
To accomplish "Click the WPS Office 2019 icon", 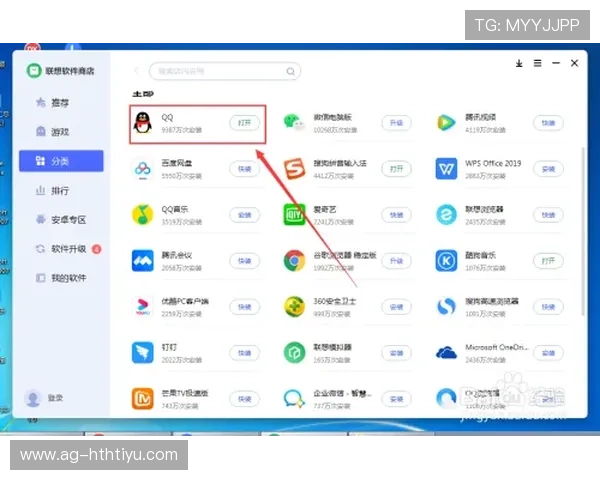I will click(x=446, y=169).
